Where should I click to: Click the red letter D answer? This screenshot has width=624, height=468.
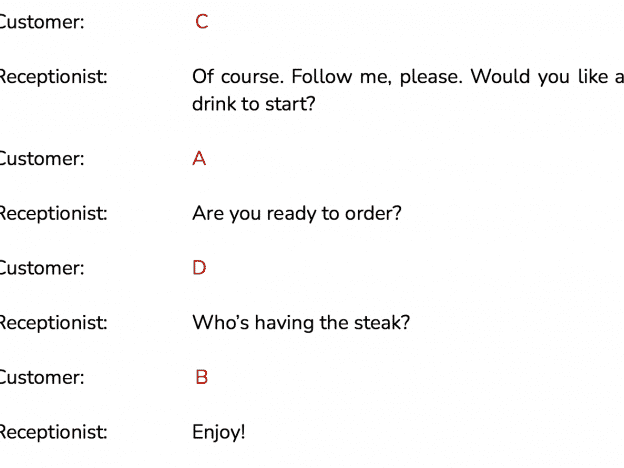pyautogui.click(x=199, y=268)
